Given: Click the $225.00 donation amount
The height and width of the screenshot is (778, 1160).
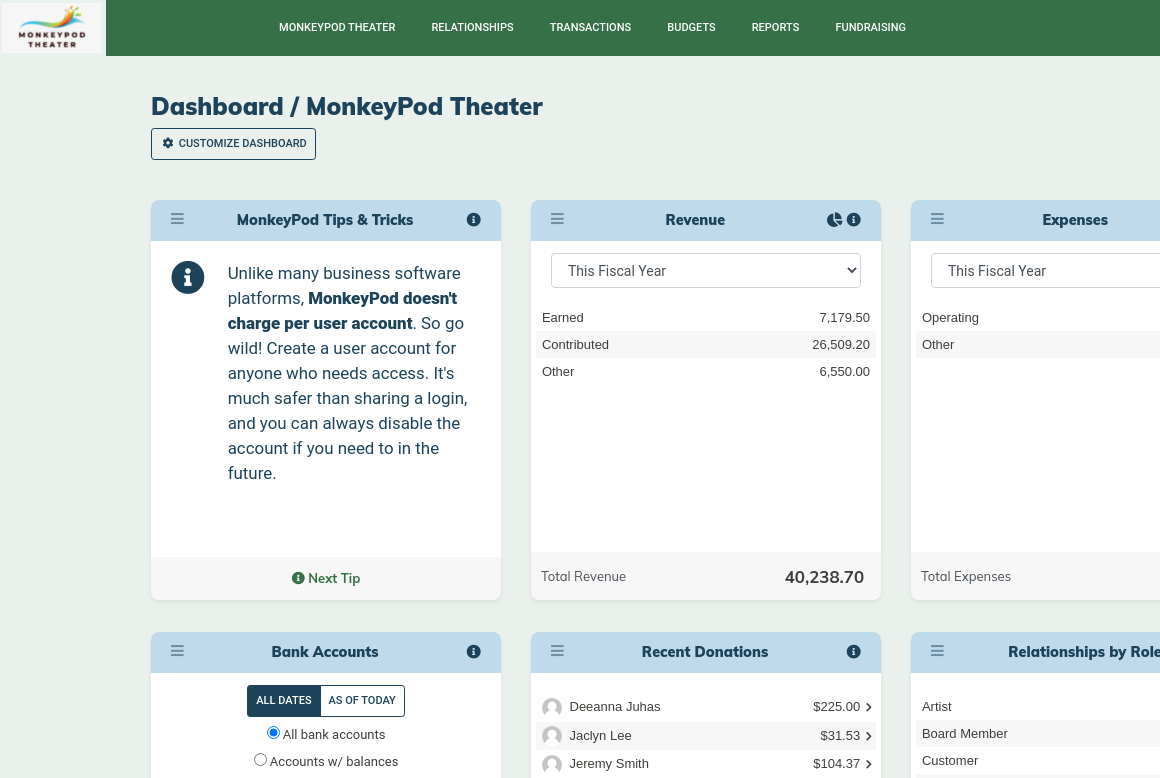Looking at the screenshot, I should click(837, 707).
